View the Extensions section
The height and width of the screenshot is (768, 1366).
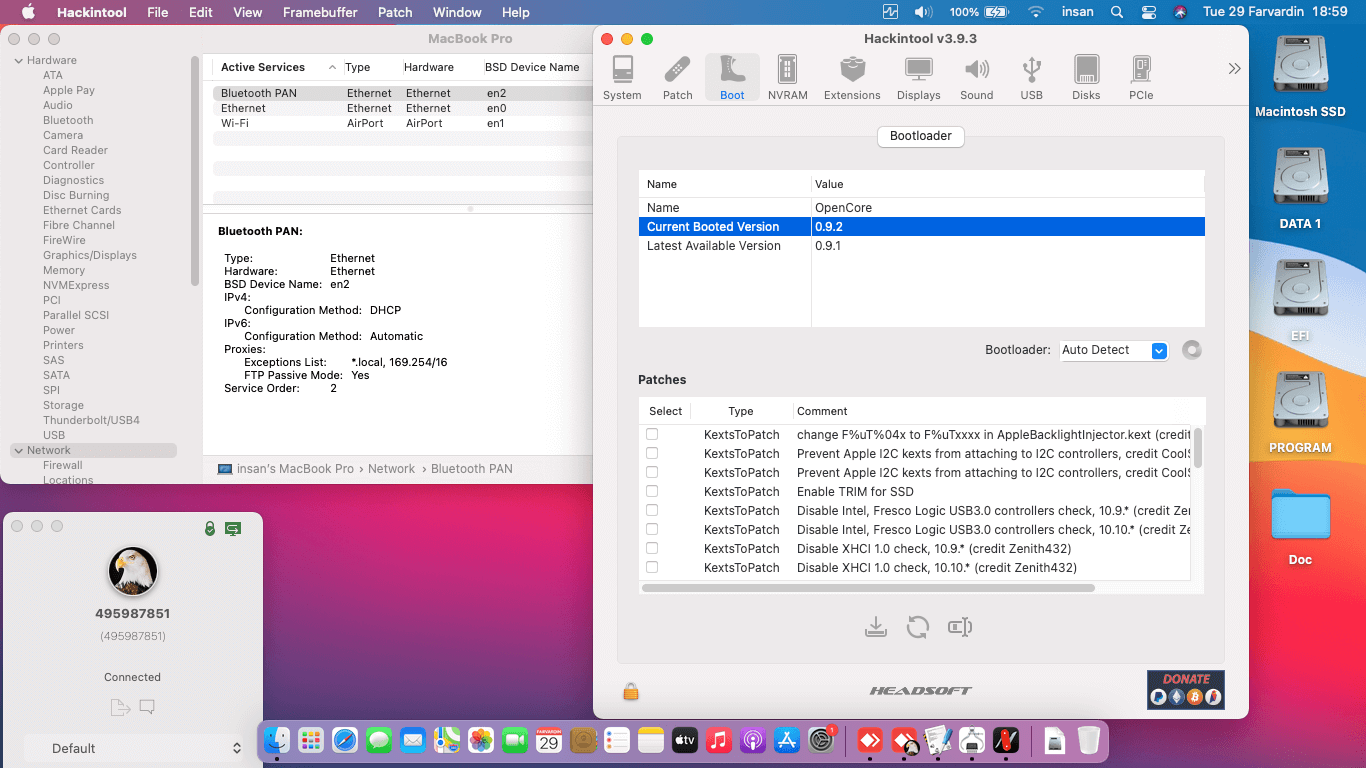(x=852, y=76)
